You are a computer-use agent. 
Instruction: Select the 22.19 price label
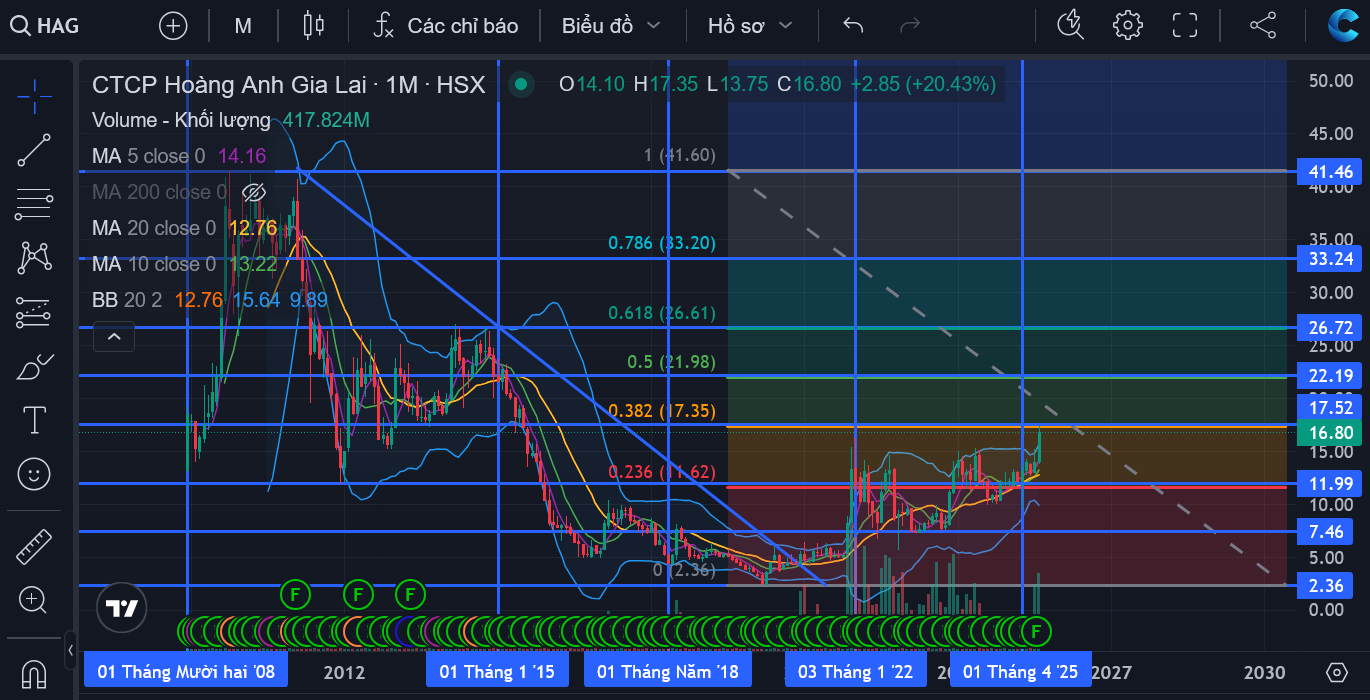pyautogui.click(x=1331, y=376)
